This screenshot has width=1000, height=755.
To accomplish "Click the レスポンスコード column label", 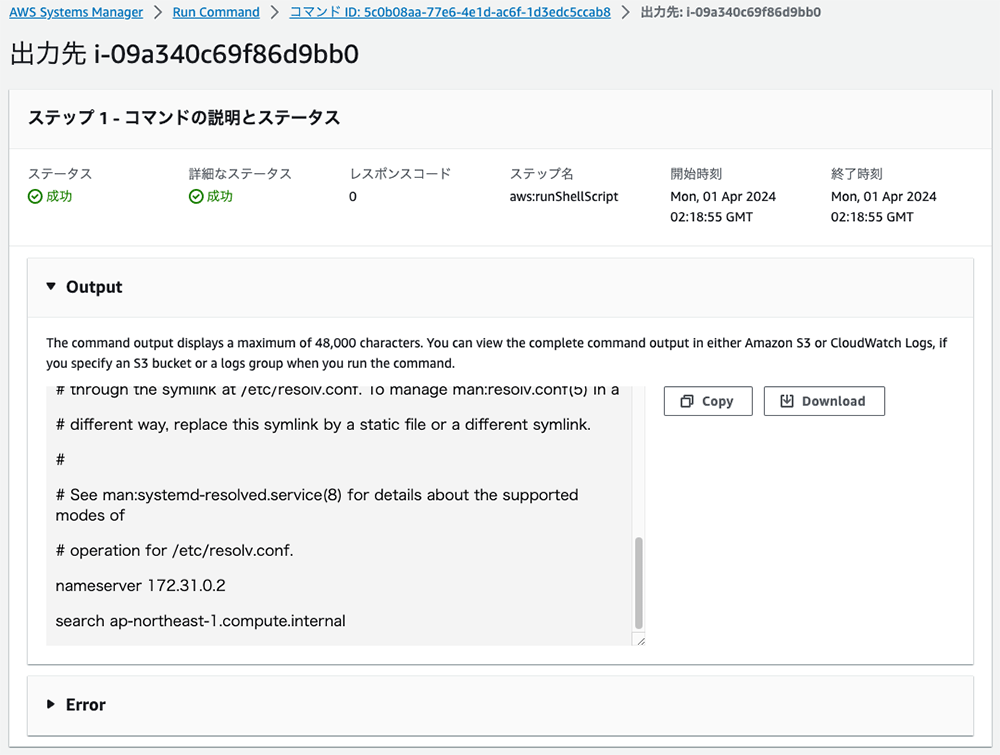I will (400, 173).
